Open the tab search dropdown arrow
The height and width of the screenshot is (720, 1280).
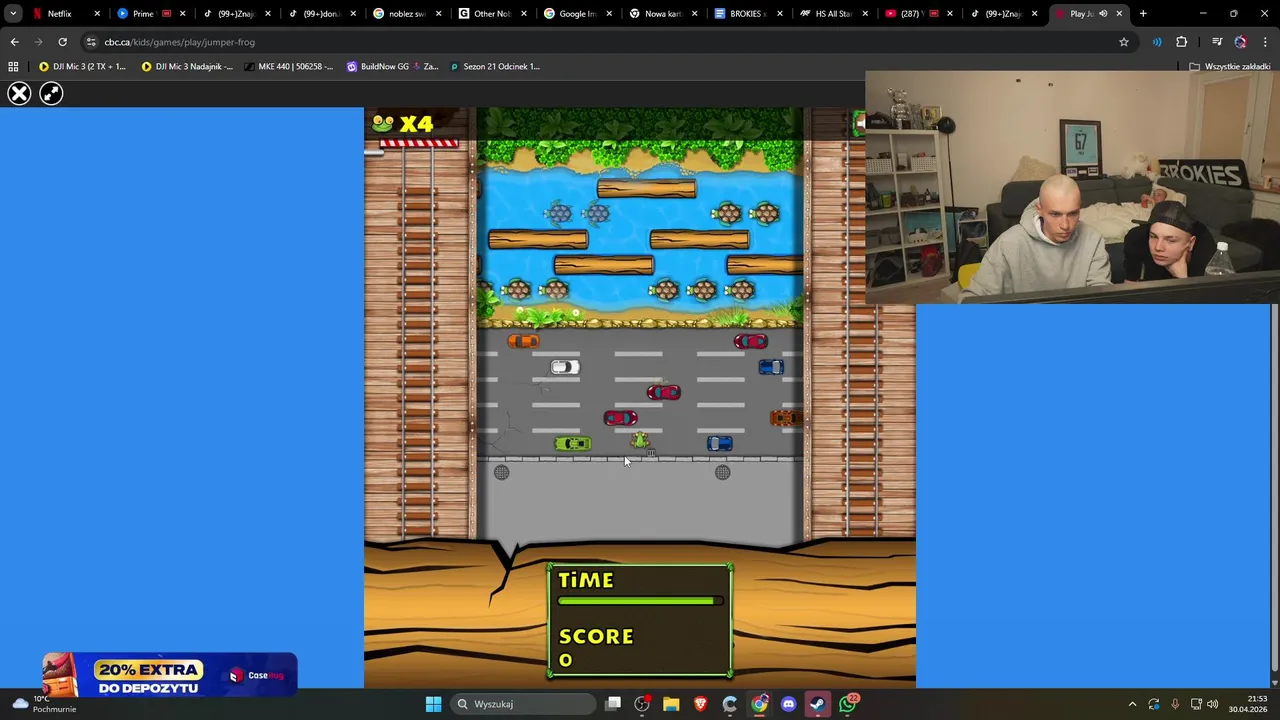point(13,14)
